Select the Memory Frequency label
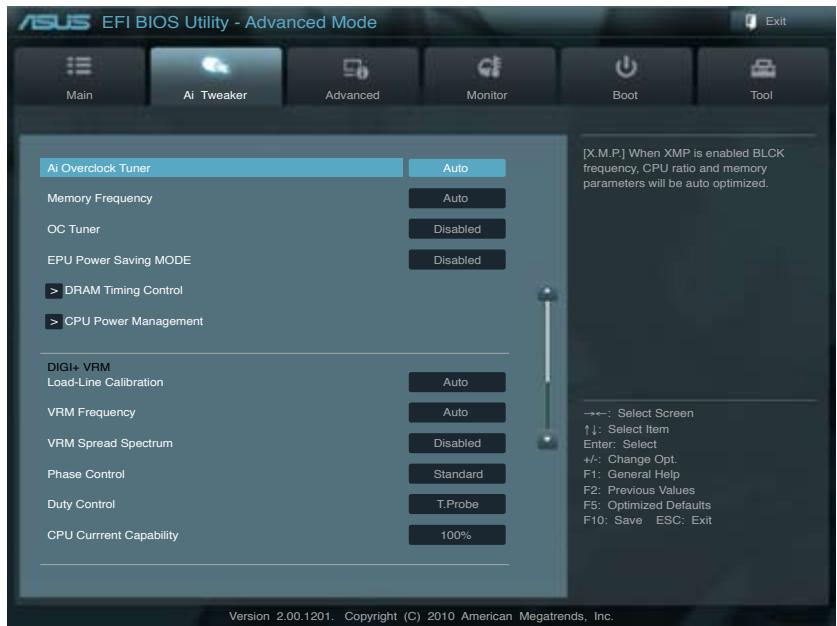 [100, 198]
